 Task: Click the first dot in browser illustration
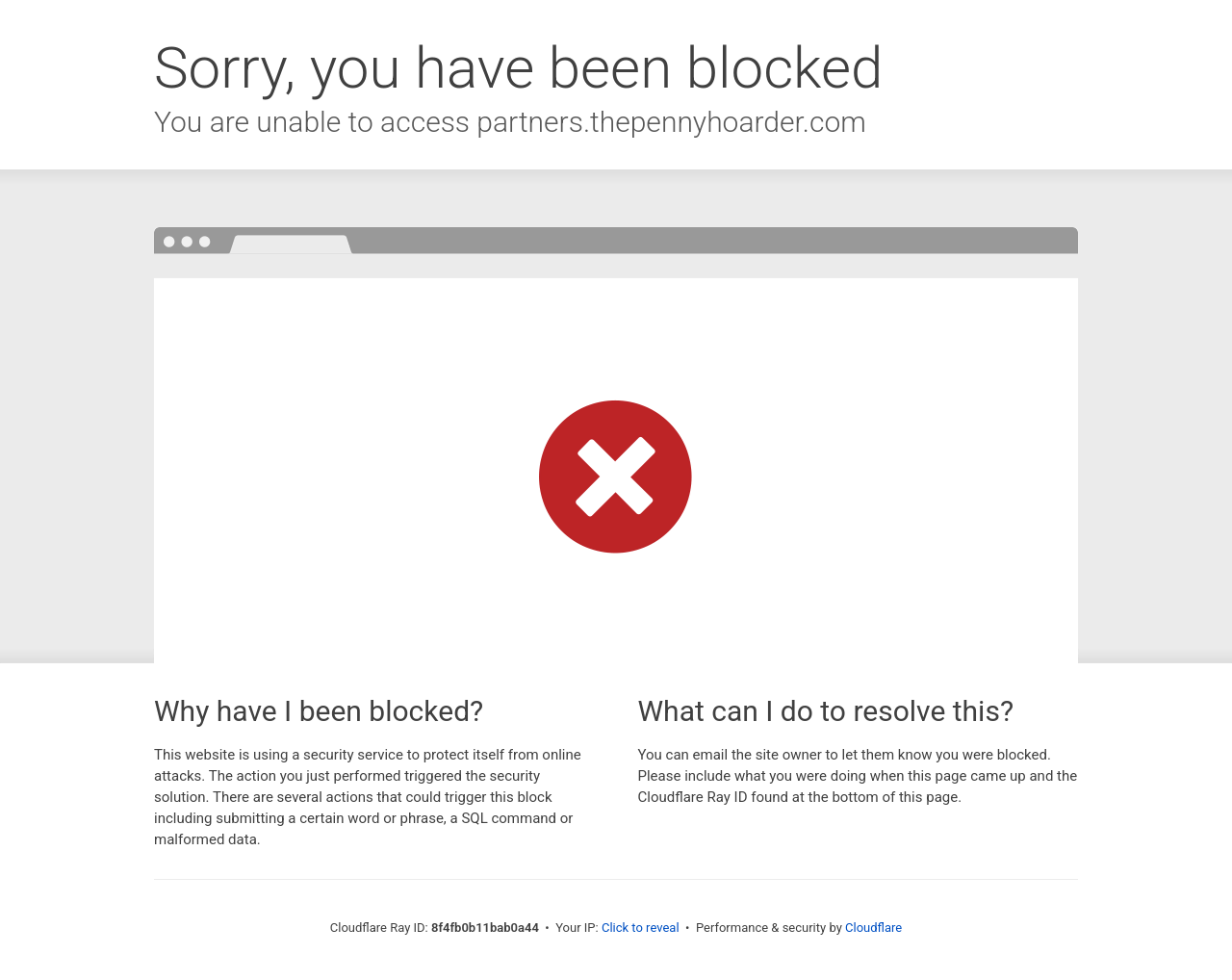(x=169, y=242)
